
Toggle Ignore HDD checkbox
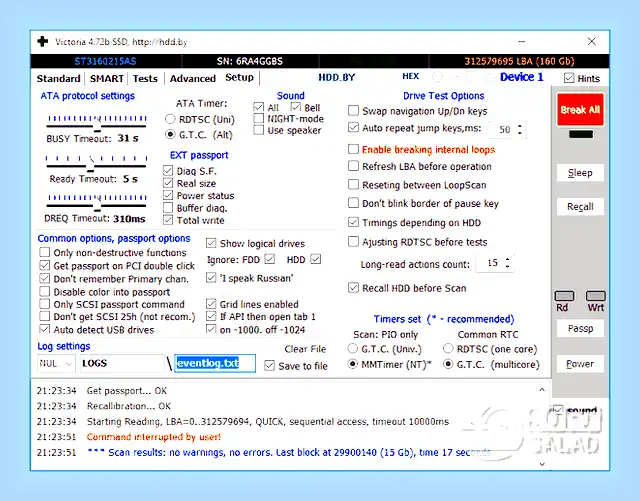(x=316, y=259)
